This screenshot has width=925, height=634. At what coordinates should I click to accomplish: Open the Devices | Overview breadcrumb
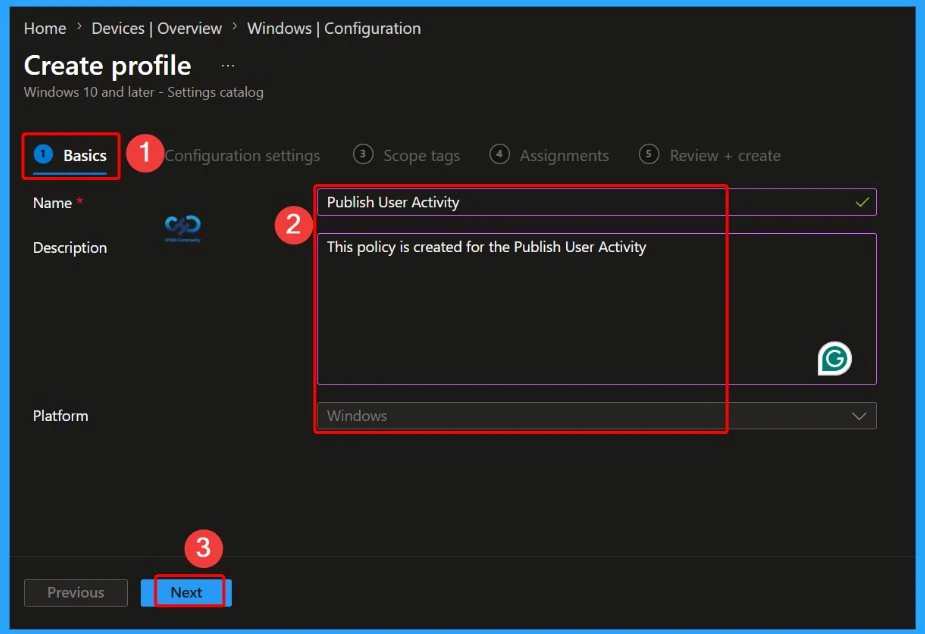click(x=157, y=28)
